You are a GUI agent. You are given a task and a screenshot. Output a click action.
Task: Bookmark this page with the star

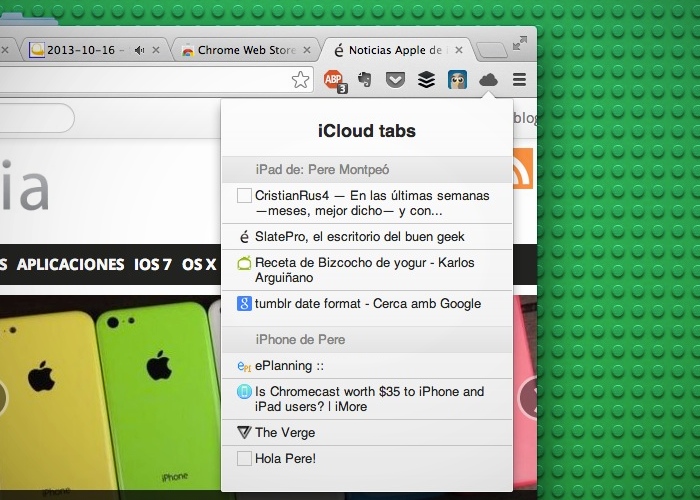(x=300, y=80)
